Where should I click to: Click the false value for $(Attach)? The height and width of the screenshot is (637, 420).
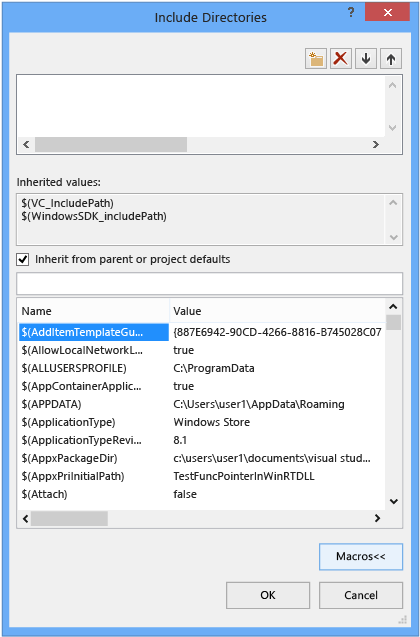[185, 494]
